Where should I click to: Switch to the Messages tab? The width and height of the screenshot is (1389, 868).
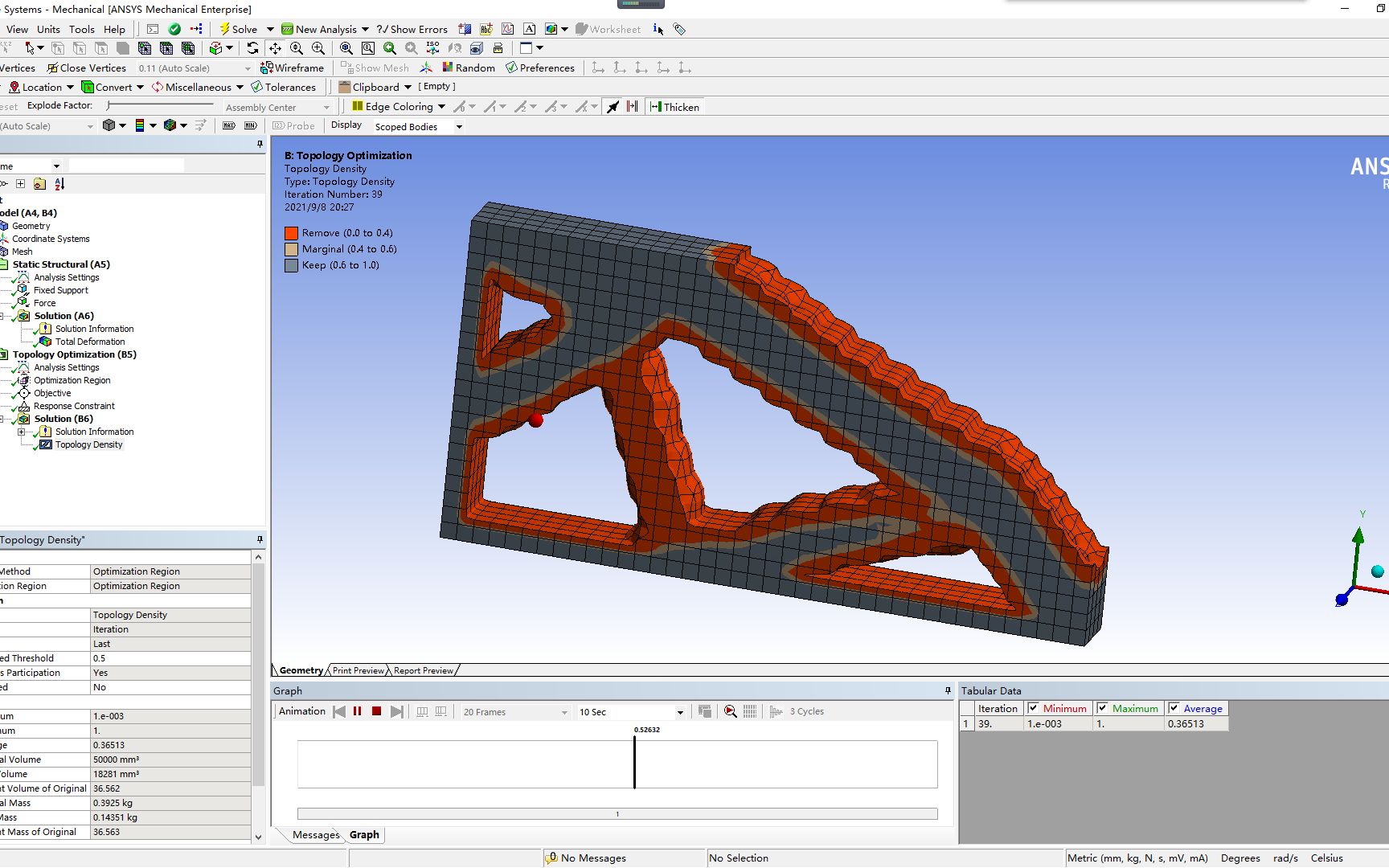[316, 835]
